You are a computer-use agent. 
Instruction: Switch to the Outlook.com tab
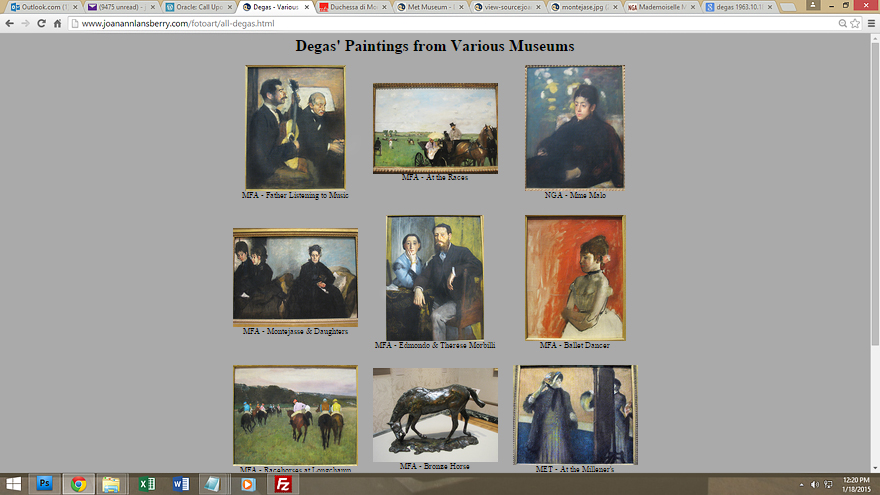pos(43,7)
